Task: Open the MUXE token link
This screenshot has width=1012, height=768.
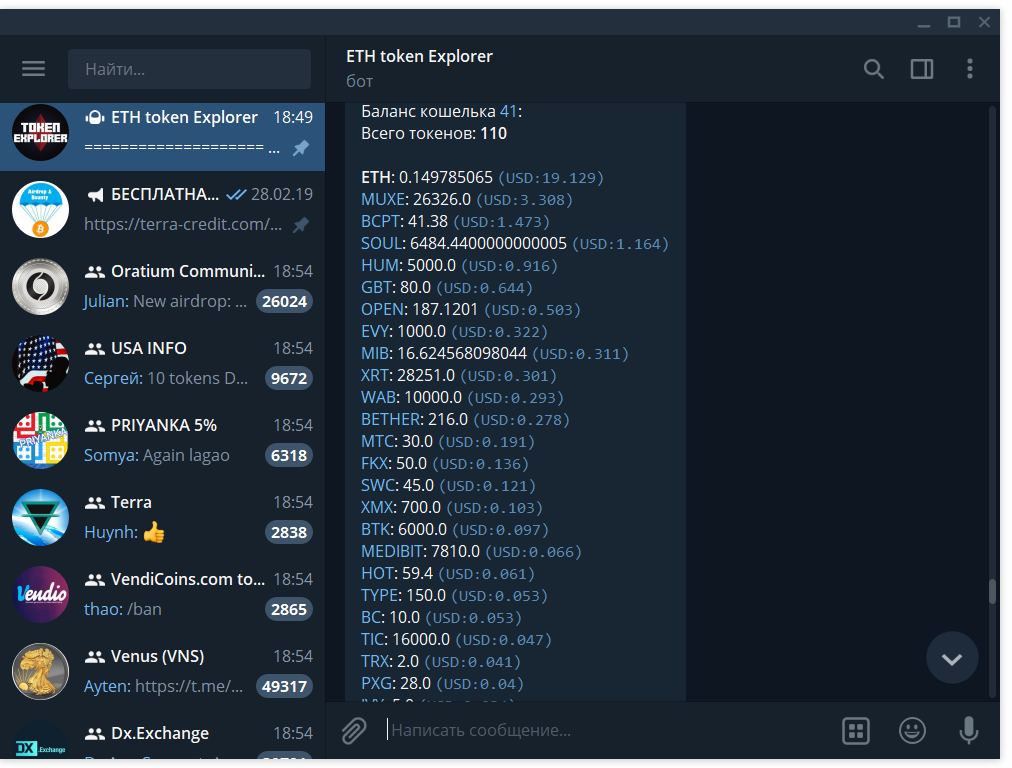Action: click(x=383, y=199)
